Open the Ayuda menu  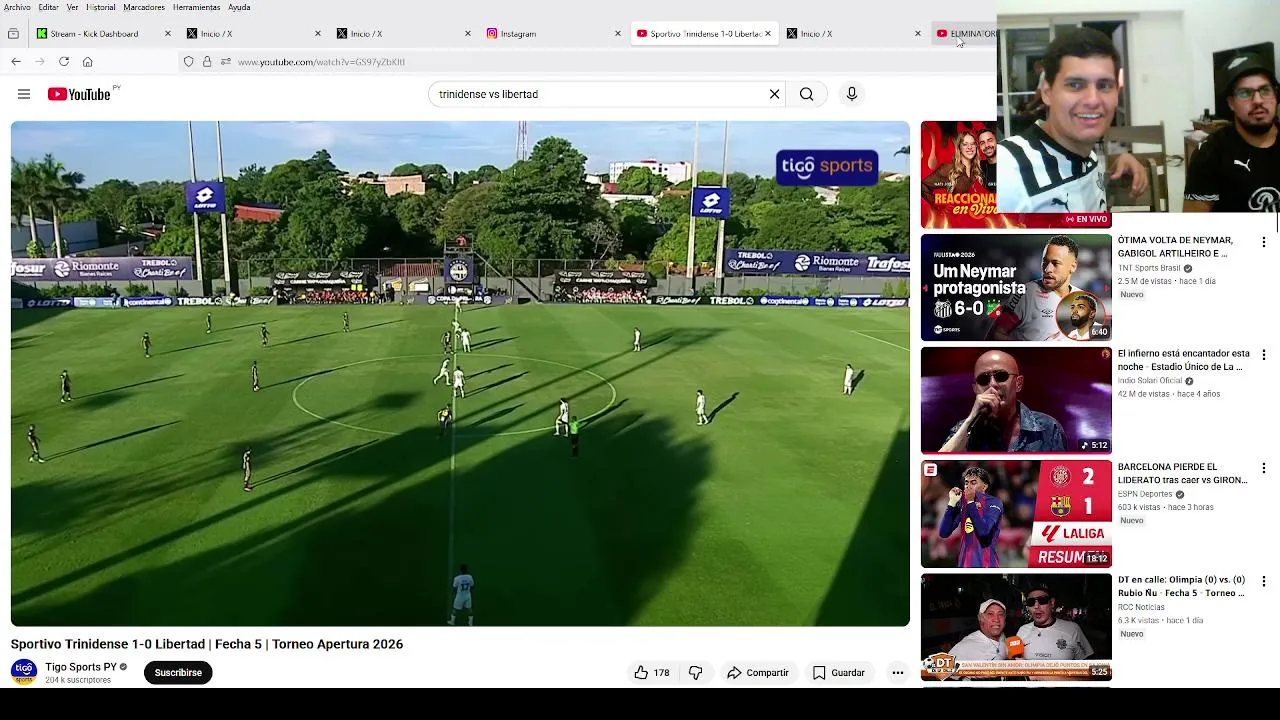tap(239, 7)
